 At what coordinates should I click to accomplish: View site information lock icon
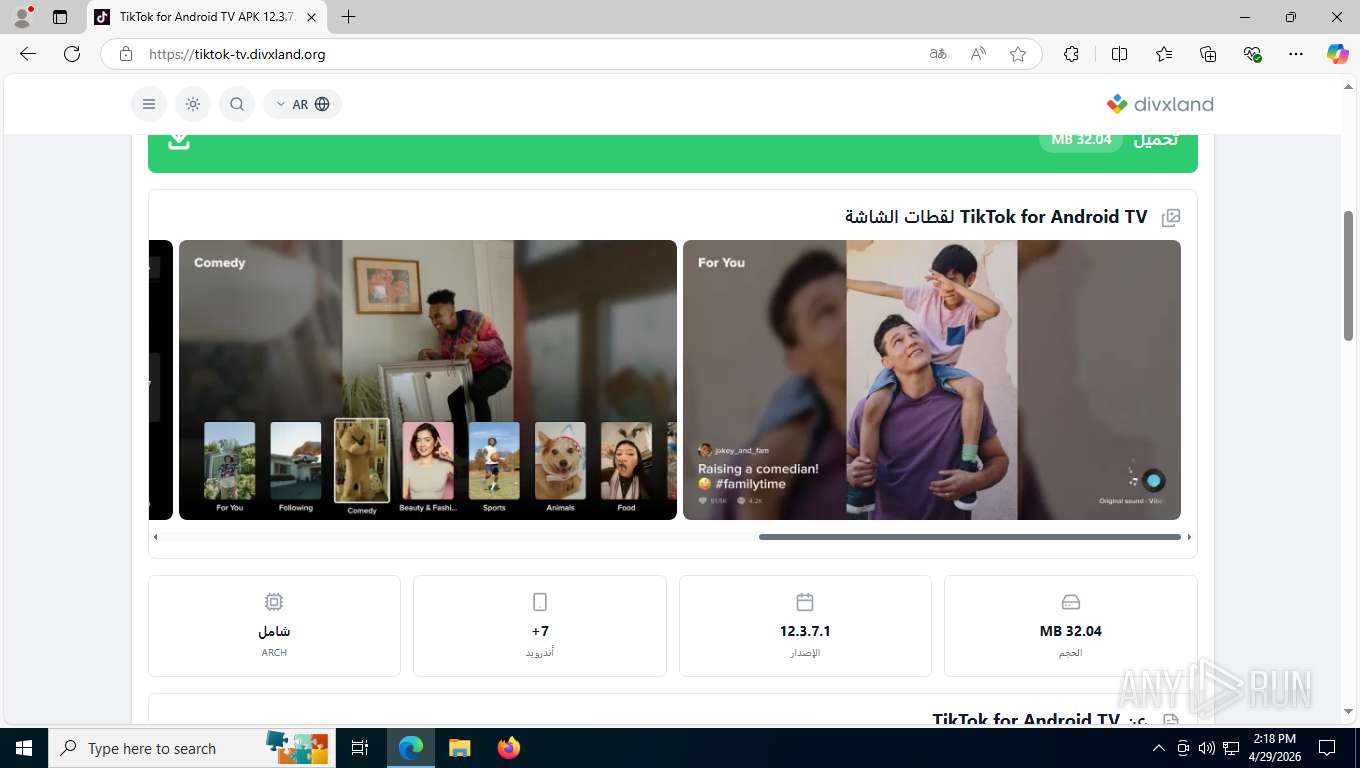point(125,54)
